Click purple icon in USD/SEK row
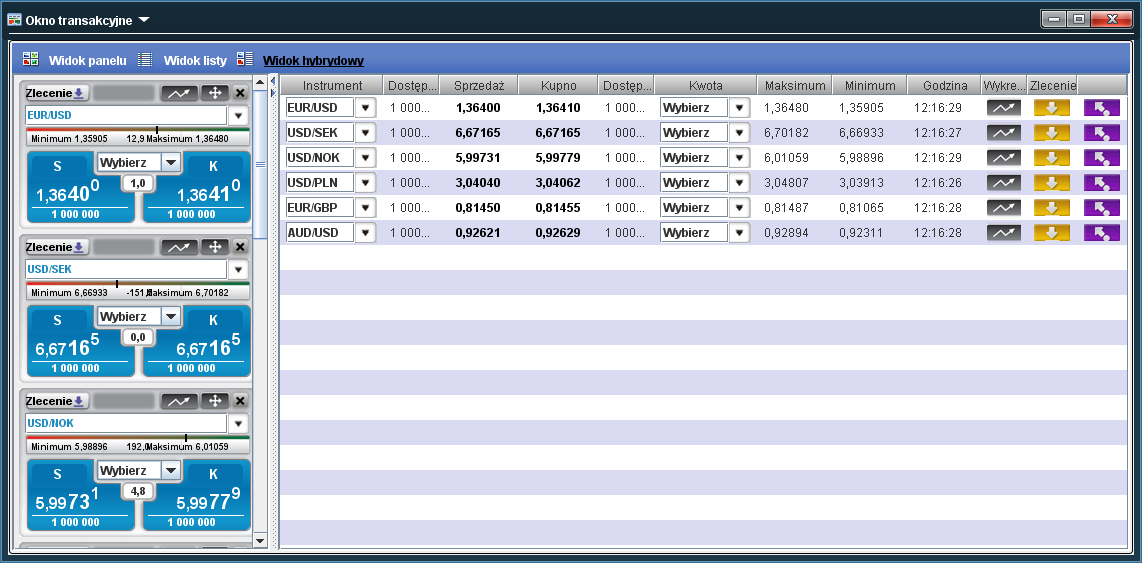The image size is (1142, 563). pos(1102,133)
